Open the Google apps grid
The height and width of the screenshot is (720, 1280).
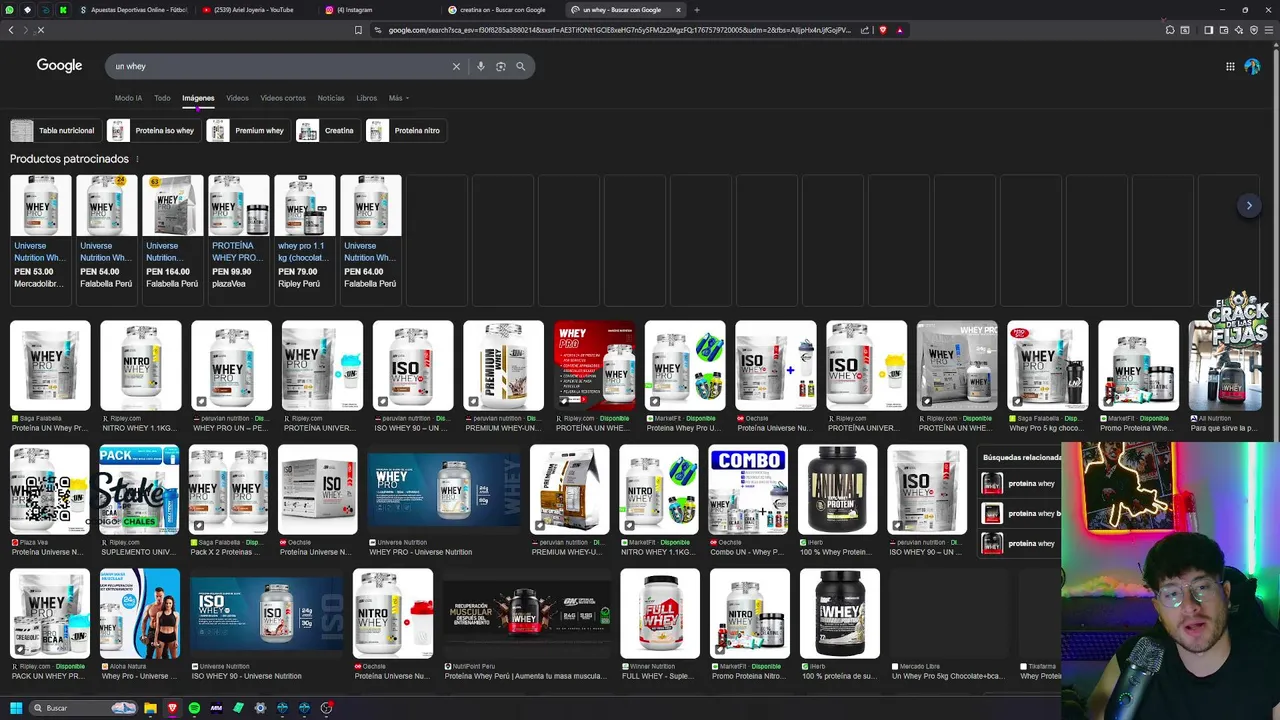(1230, 66)
